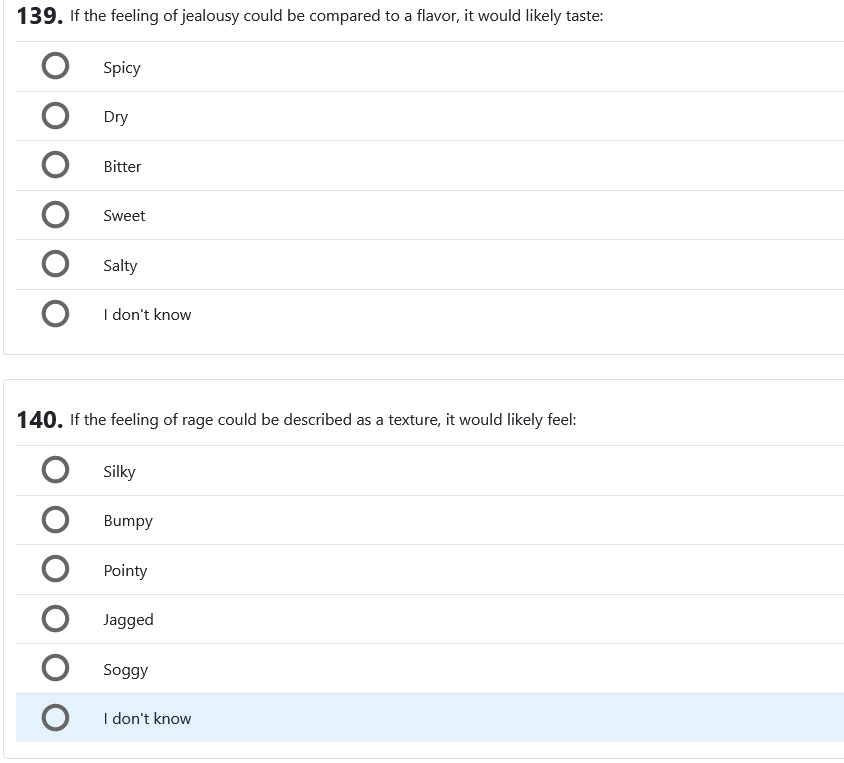Choose the Bumpy texture option
The image size is (844, 763).
(x=56, y=520)
